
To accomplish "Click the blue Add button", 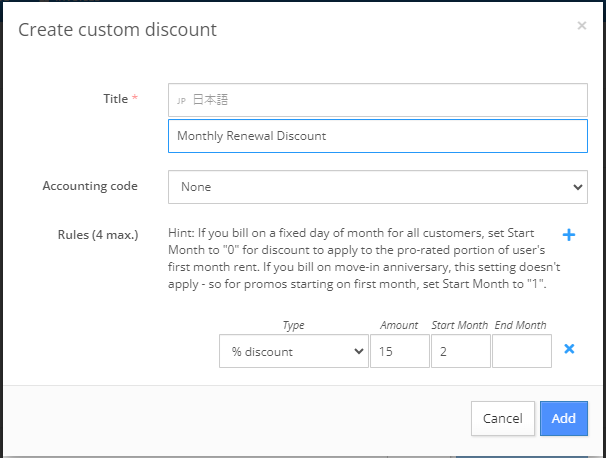I will click(x=563, y=418).
